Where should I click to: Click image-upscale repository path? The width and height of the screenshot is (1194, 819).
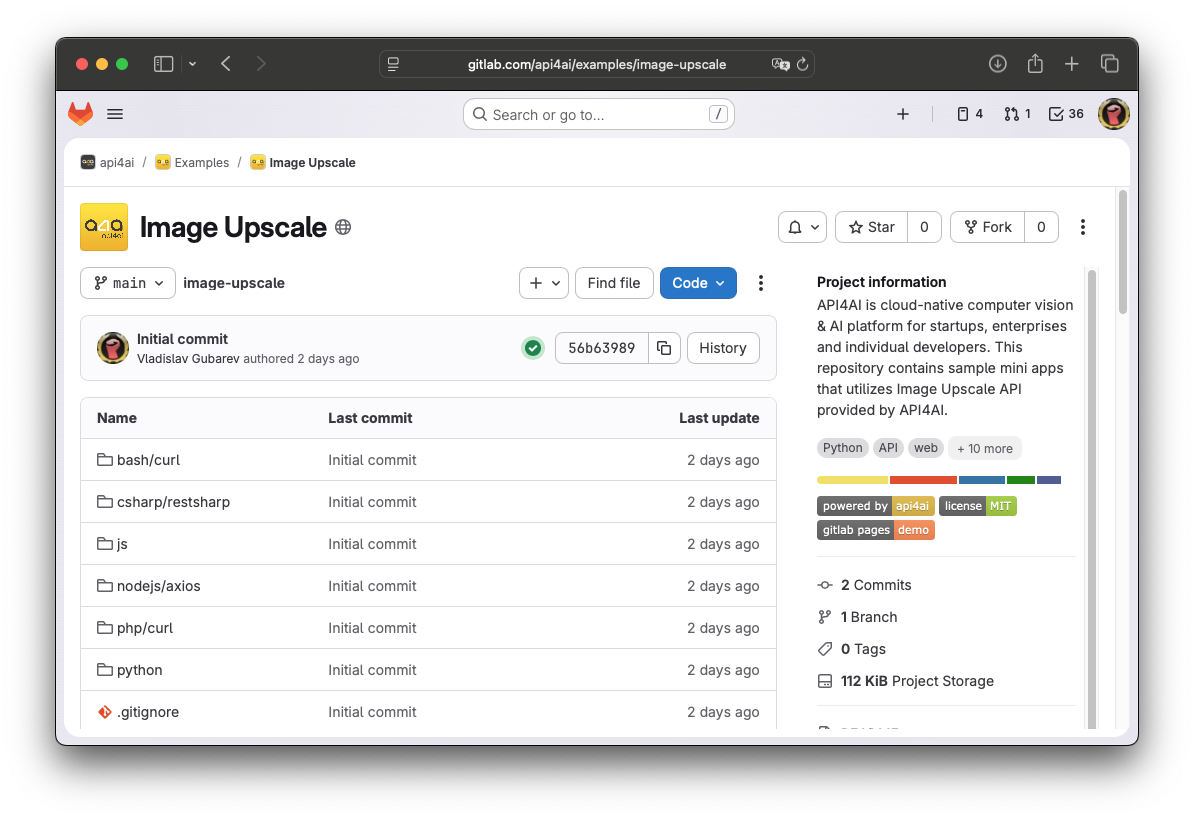(234, 283)
